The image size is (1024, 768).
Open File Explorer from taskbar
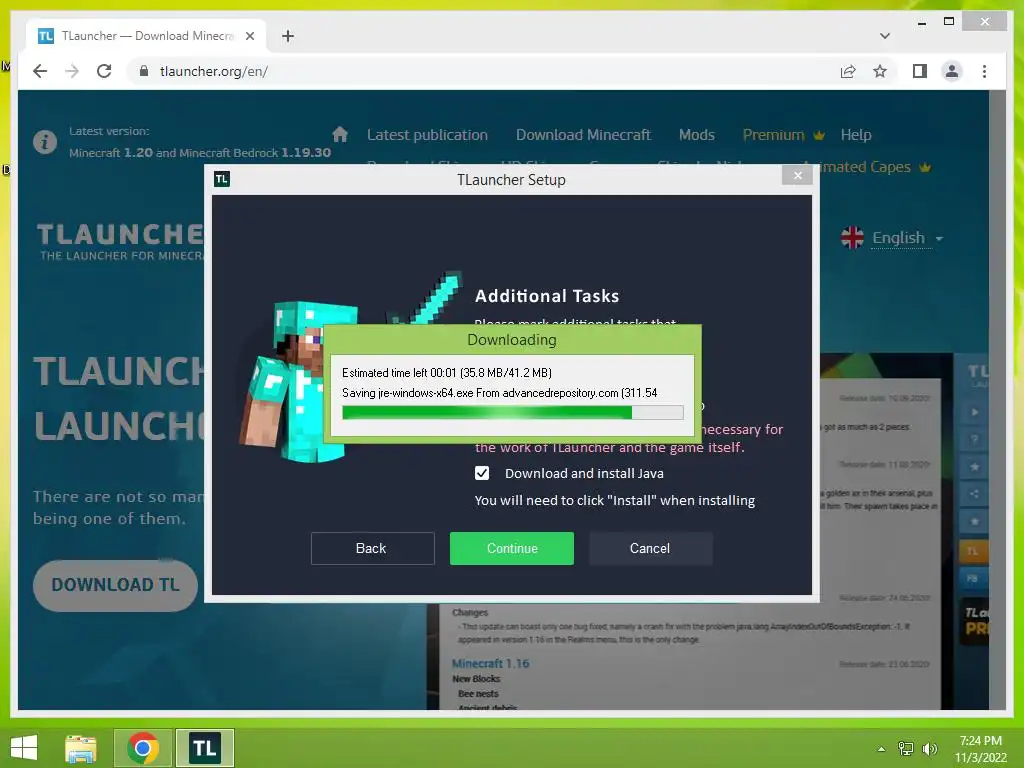click(81, 748)
